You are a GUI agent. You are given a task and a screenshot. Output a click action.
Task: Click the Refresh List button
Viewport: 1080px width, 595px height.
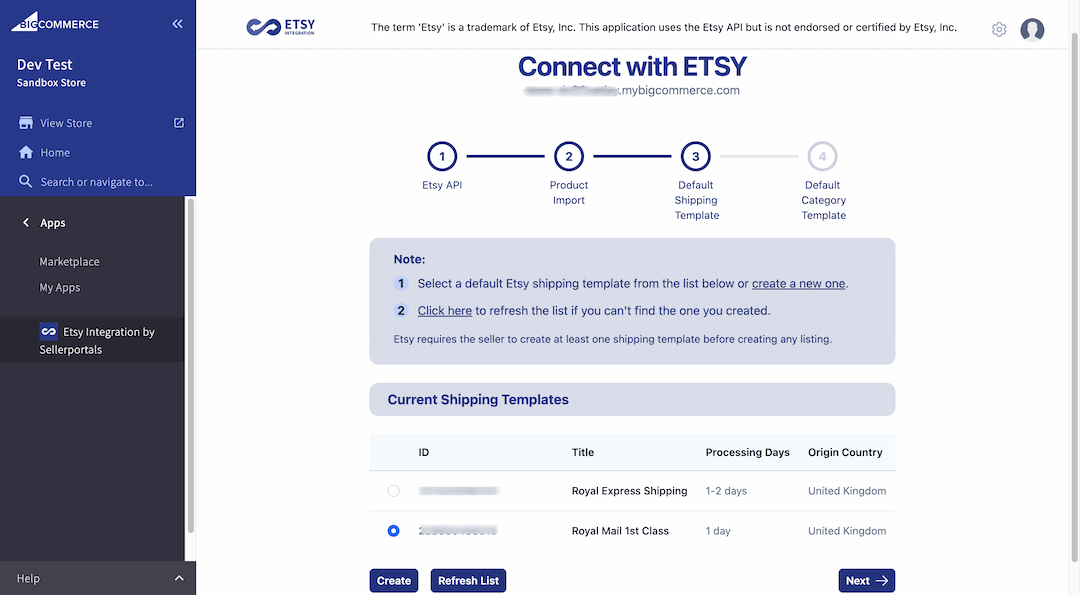pyautogui.click(x=468, y=581)
